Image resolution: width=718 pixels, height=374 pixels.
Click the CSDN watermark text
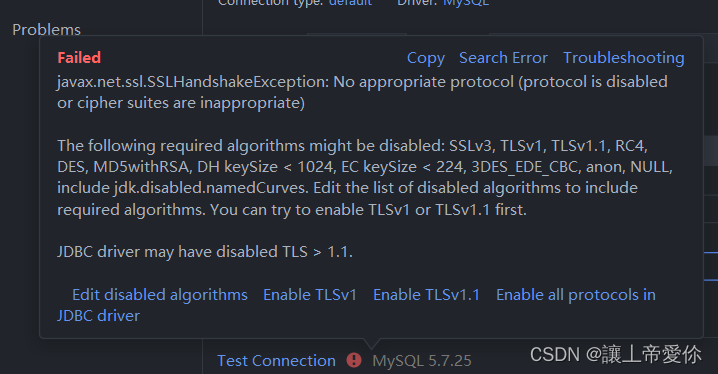(x=615, y=354)
